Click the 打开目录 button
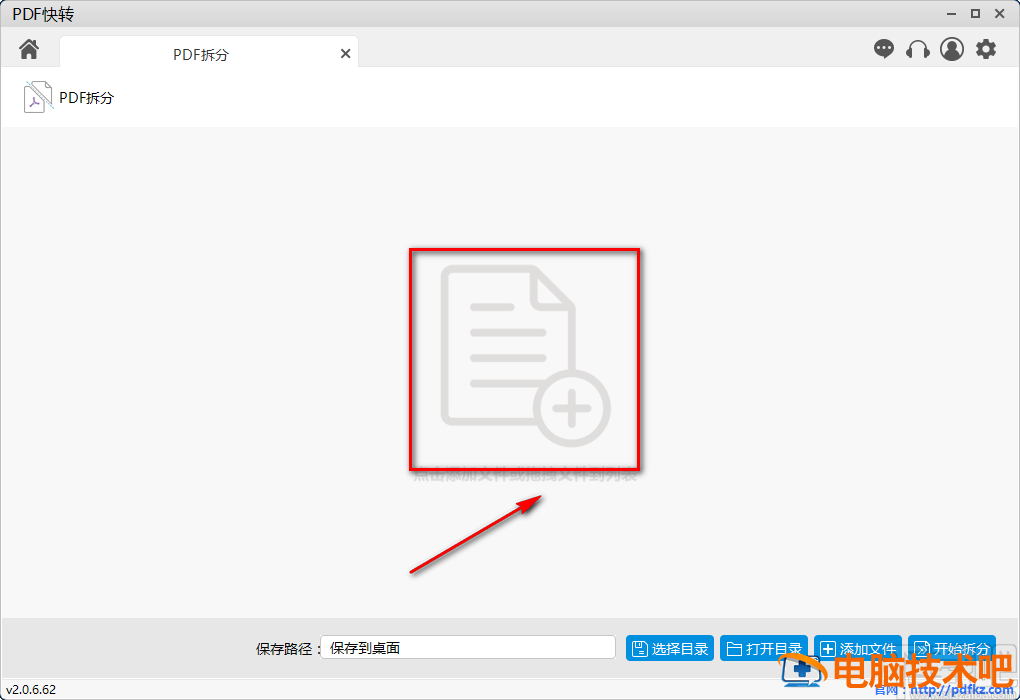This screenshot has height=700, width=1020. [764, 648]
